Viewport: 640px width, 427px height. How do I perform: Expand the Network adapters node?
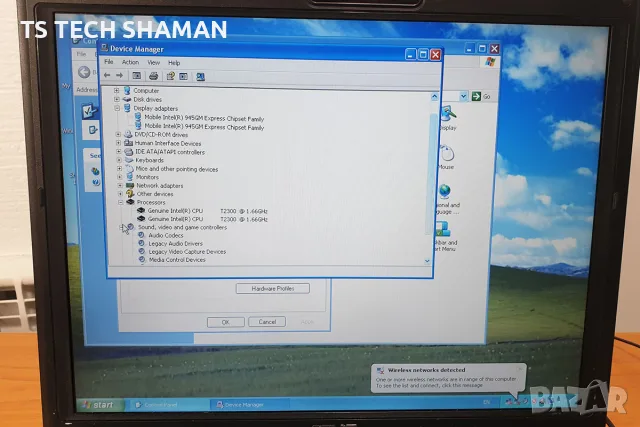[x=120, y=185]
